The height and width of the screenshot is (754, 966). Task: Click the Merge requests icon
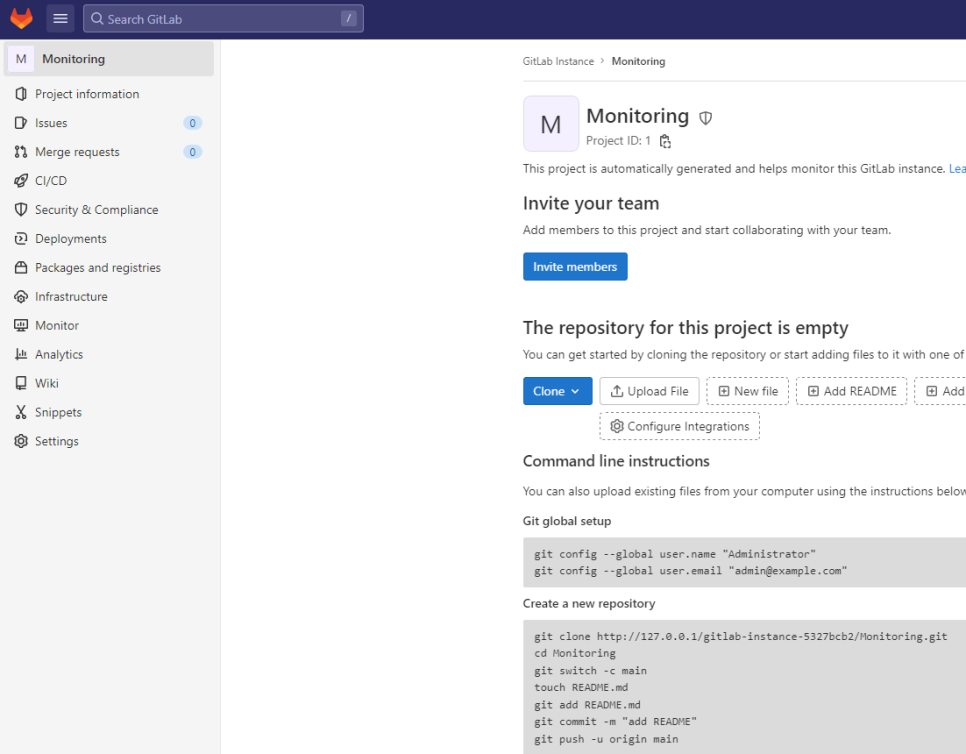[21, 152]
